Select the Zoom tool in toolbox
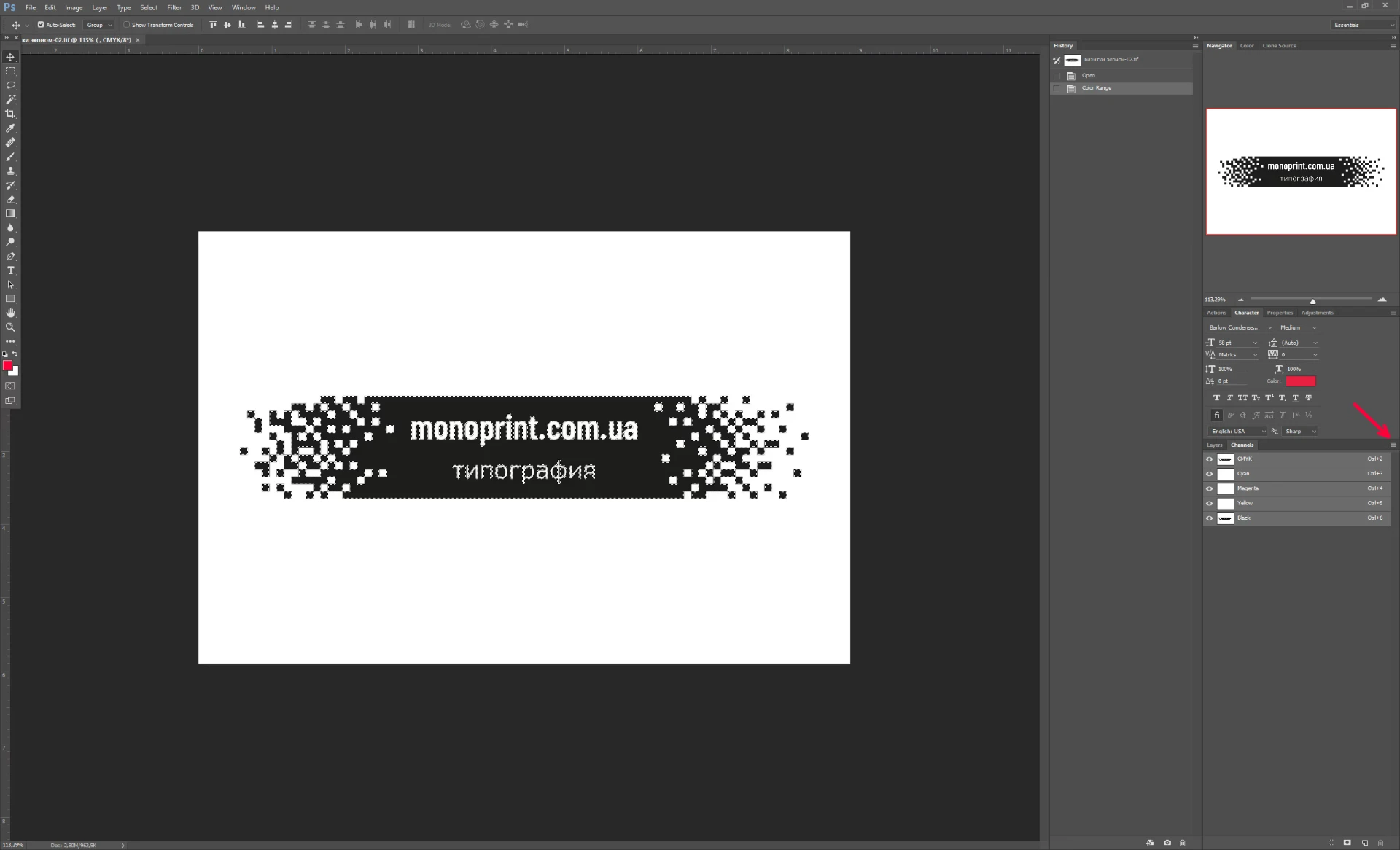 click(x=10, y=327)
